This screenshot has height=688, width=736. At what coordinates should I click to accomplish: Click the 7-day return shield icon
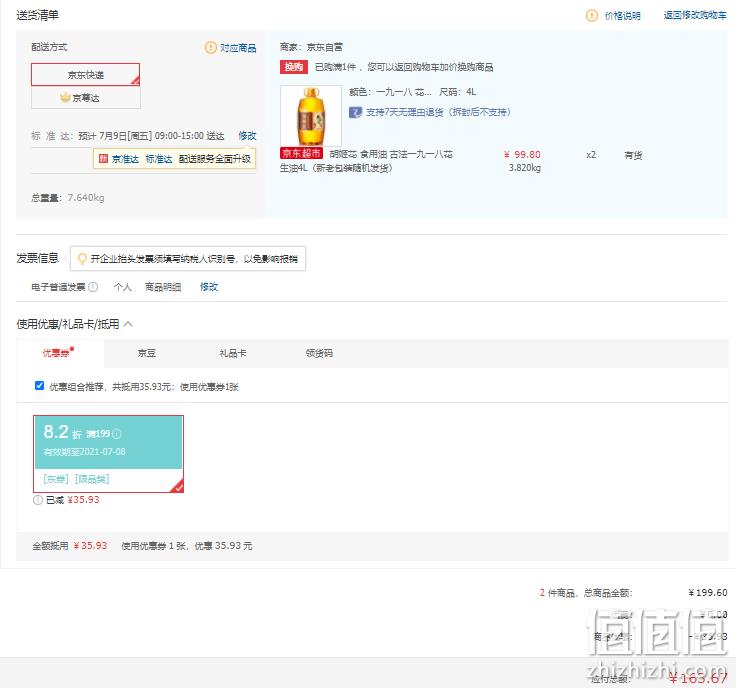(x=355, y=112)
